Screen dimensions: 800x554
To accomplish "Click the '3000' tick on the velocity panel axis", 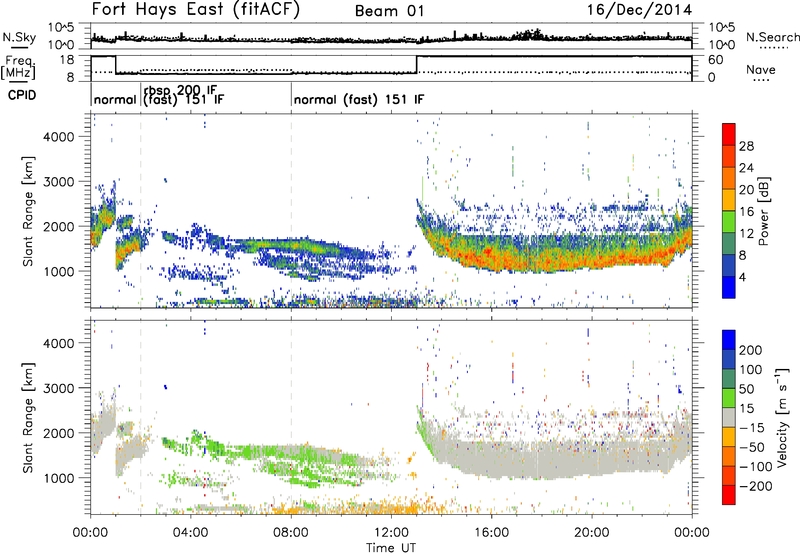I will coord(58,388).
